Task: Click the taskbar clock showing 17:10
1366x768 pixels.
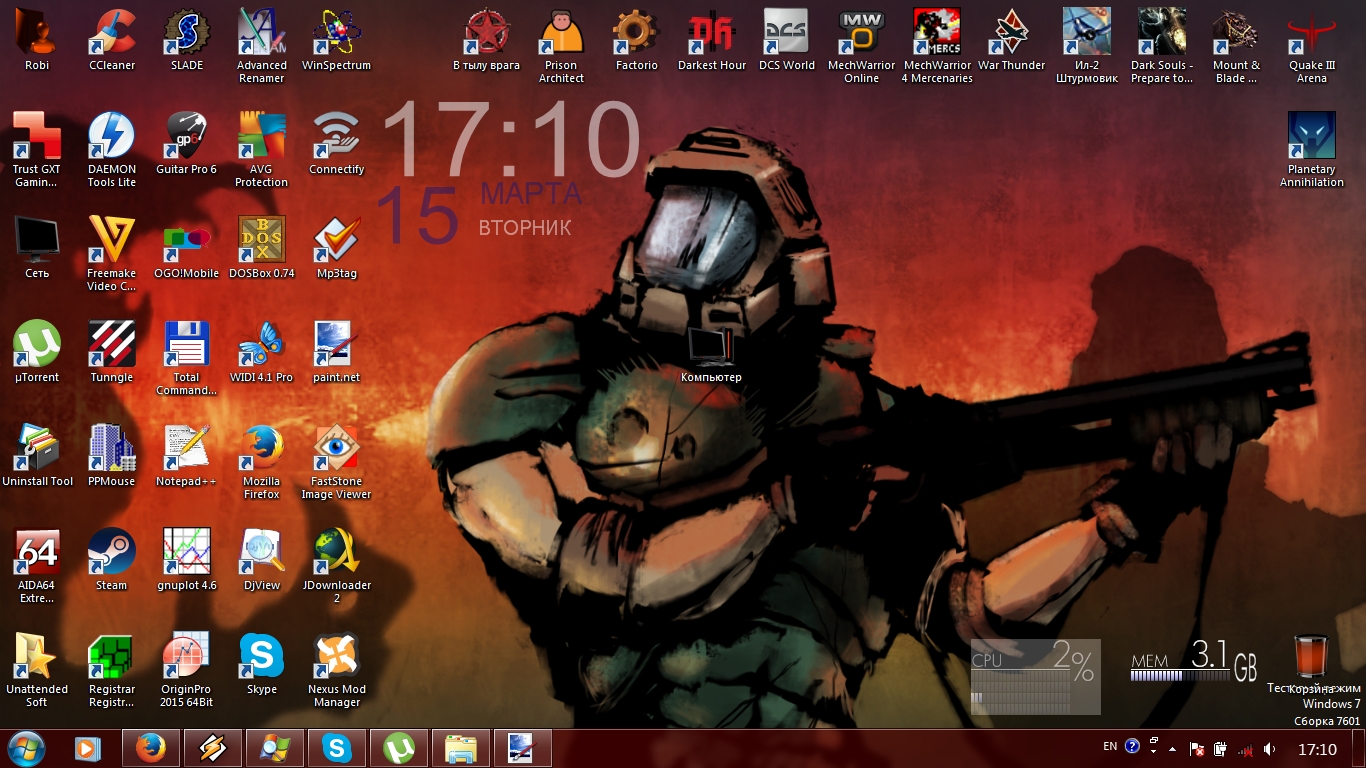Action: click(1316, 749)
